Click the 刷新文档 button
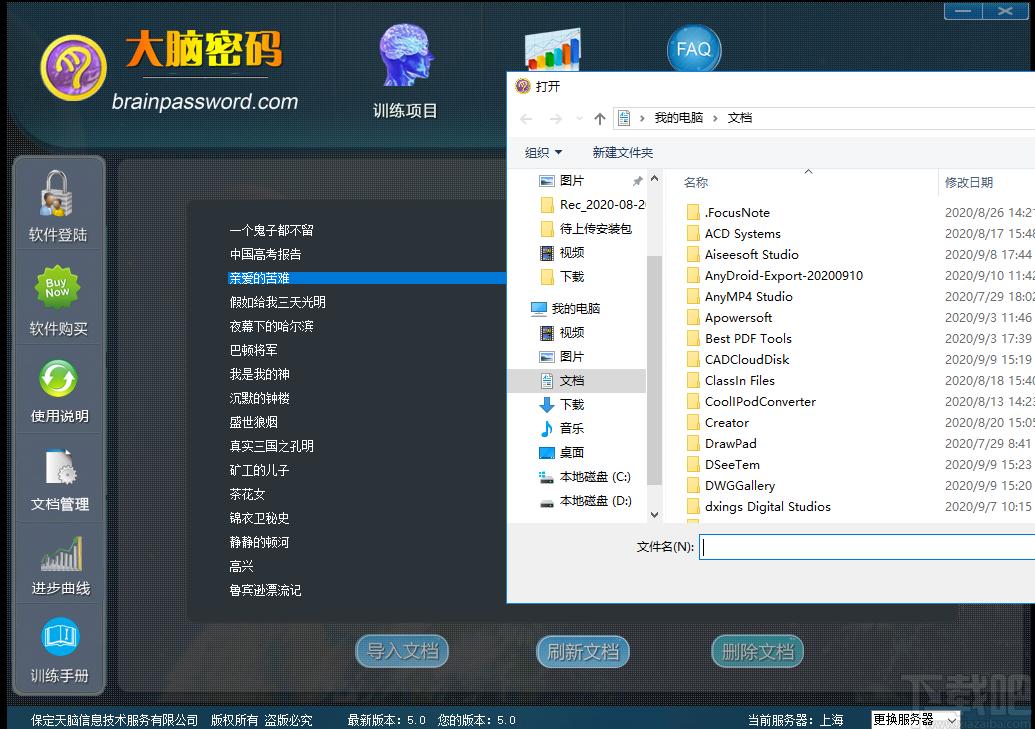 pos(583,652)
